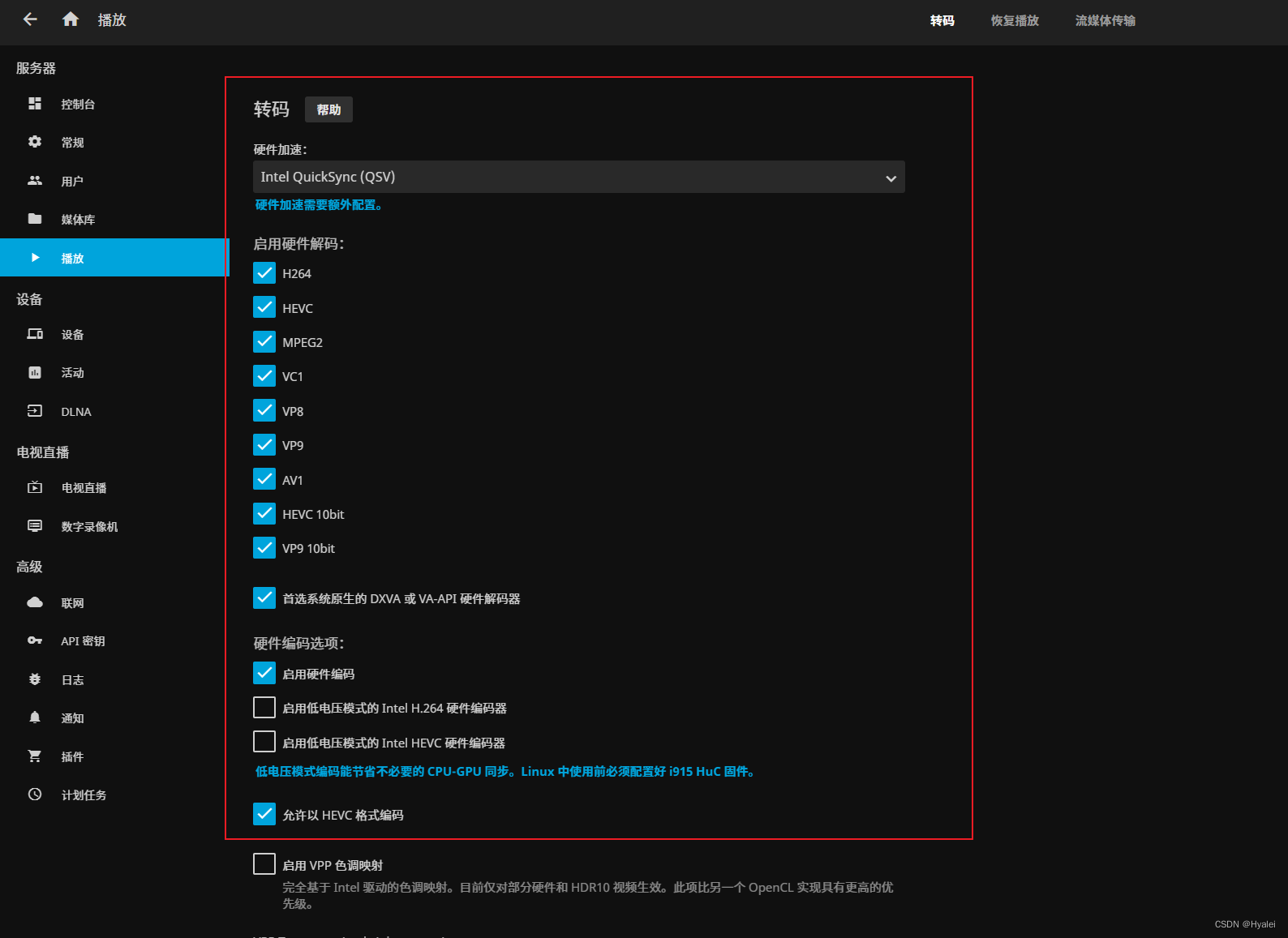
Task: Toggle VP9 10bit checkbox
Action: 264,548
